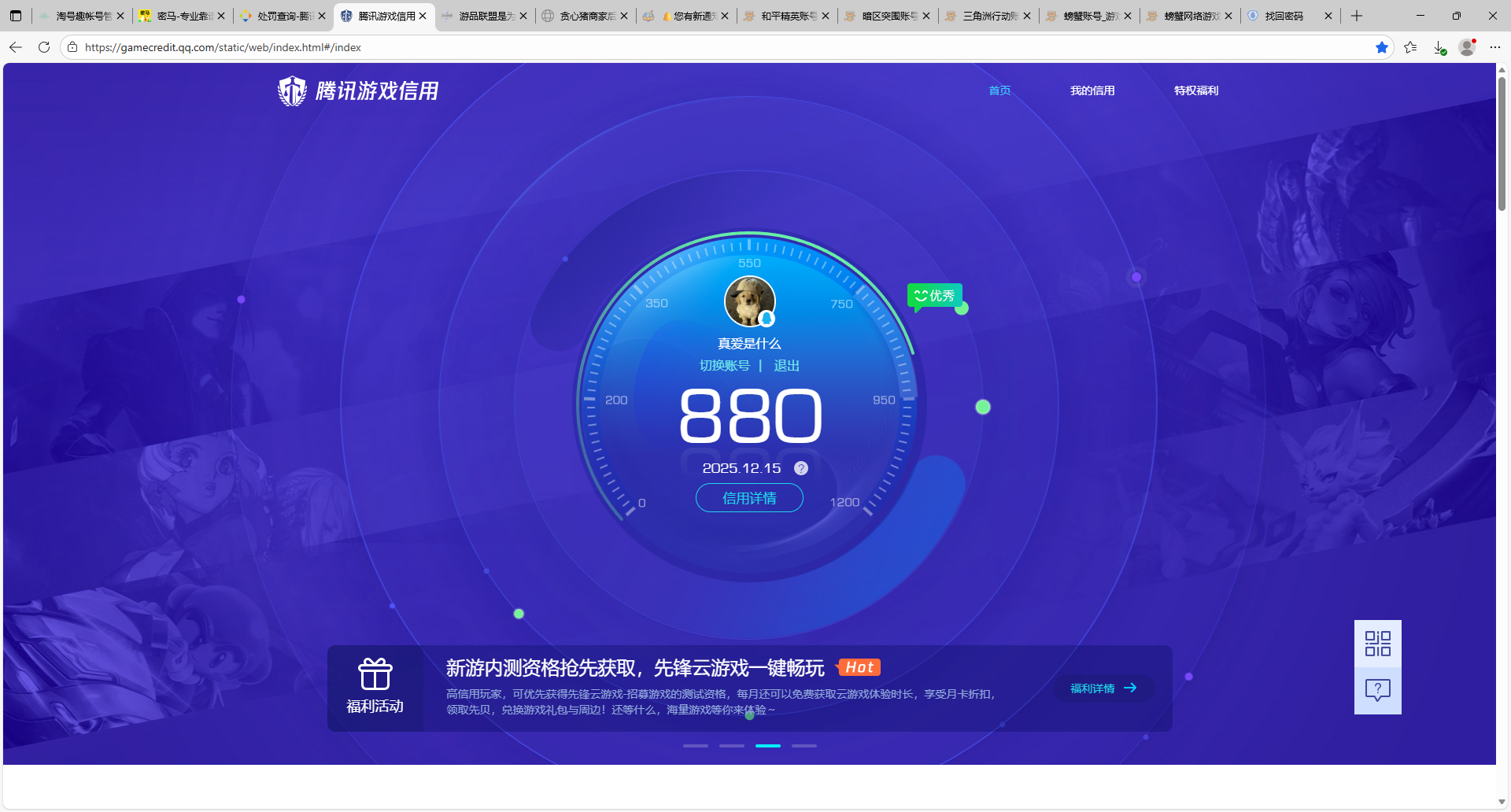
Task: Open the browser settings ellipsis menu
Action: point(1495,47)
